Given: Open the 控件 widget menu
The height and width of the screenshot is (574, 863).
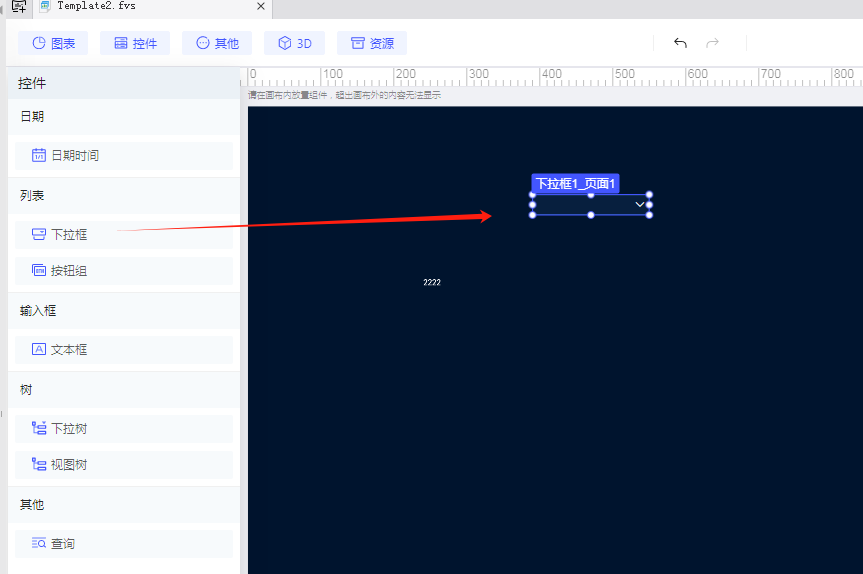Looking at the screenshot, I should (x=135, y=43).
